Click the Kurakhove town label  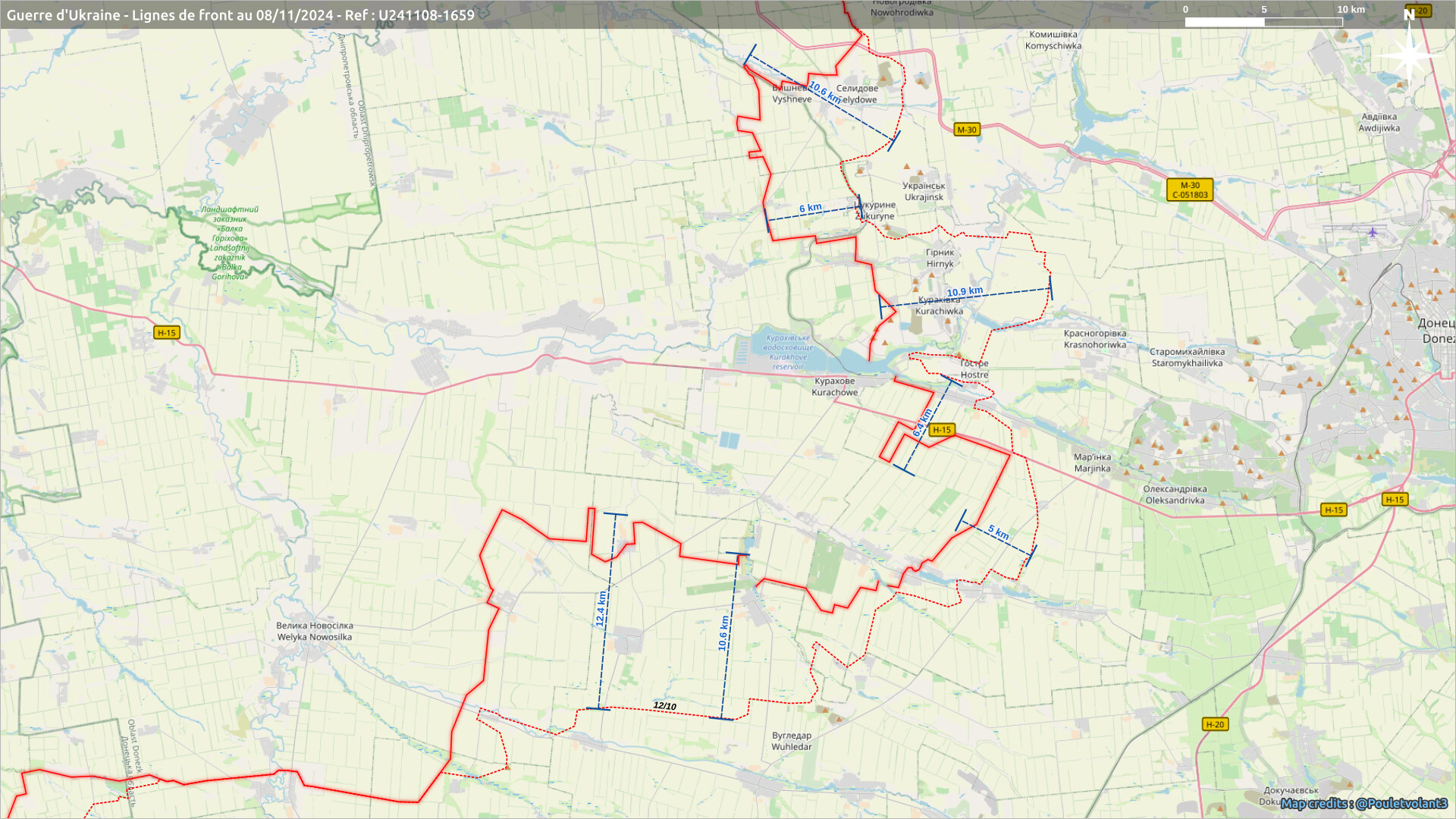834,387
